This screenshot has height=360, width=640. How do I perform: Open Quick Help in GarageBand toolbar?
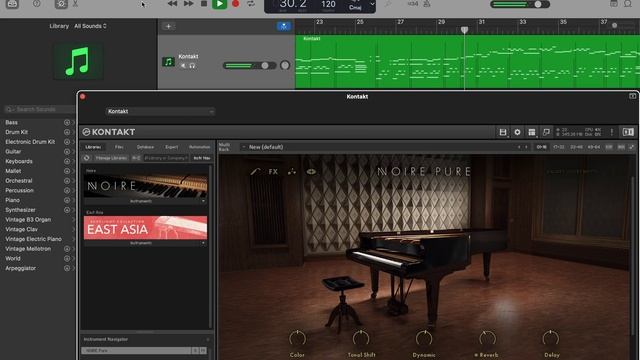pos(37,4)
